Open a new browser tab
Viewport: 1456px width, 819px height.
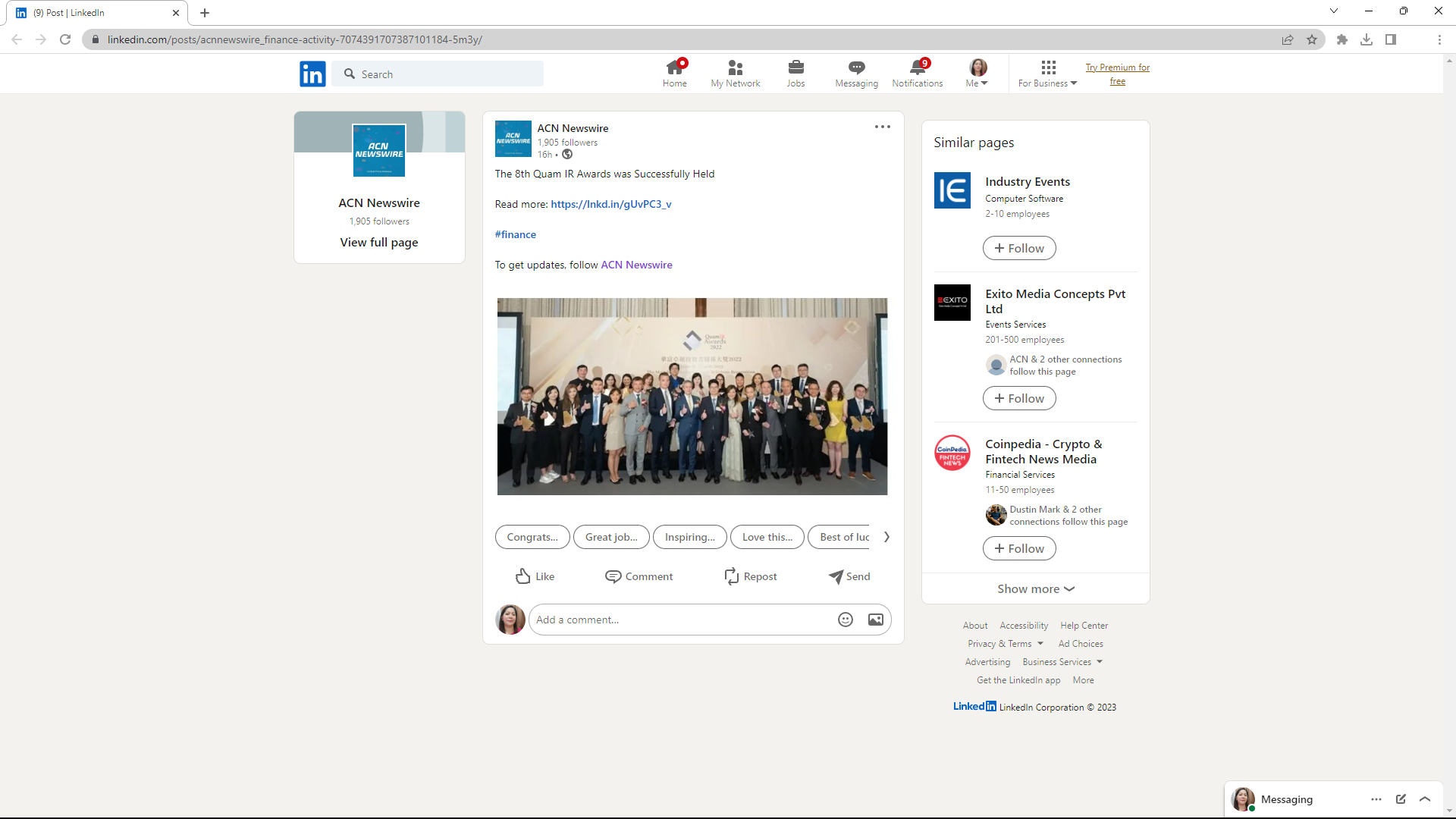(205, 13)
